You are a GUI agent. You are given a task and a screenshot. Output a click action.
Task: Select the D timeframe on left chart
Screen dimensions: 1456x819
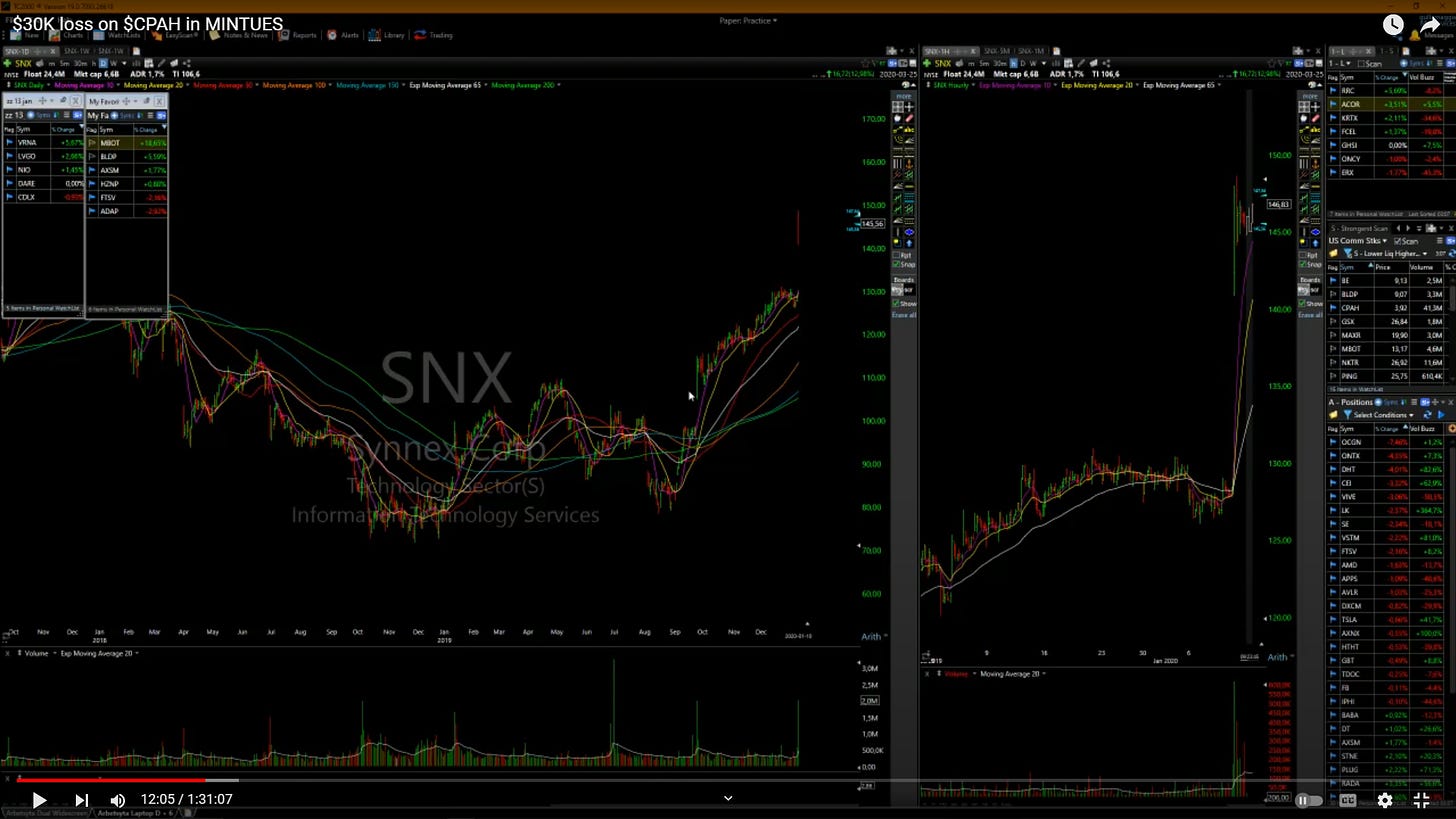102,63
